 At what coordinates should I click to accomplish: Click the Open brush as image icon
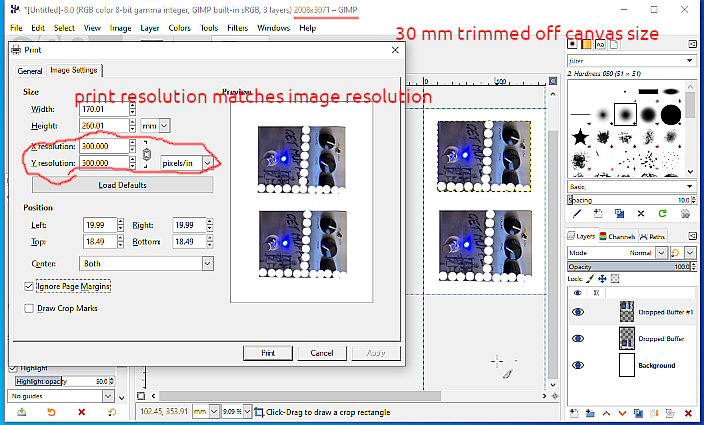[x=685, y=214]
